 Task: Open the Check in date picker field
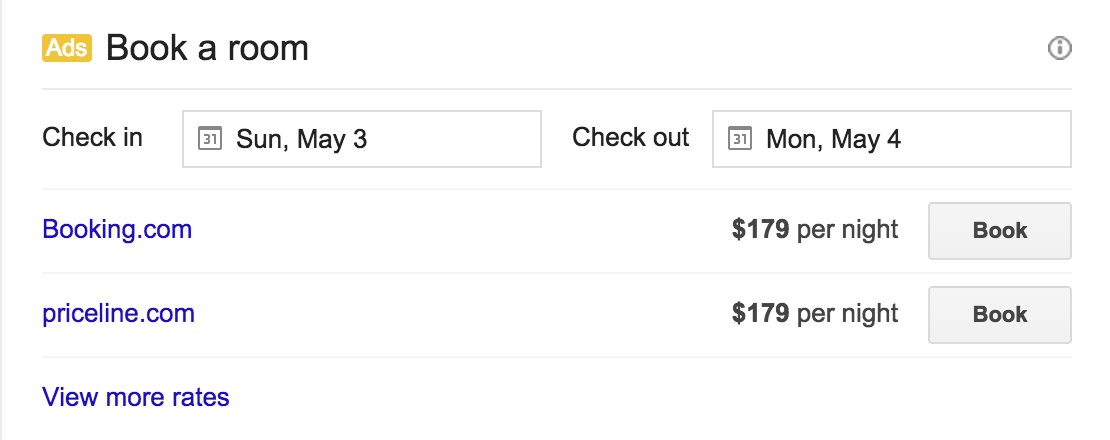click(x=362, y=139)
